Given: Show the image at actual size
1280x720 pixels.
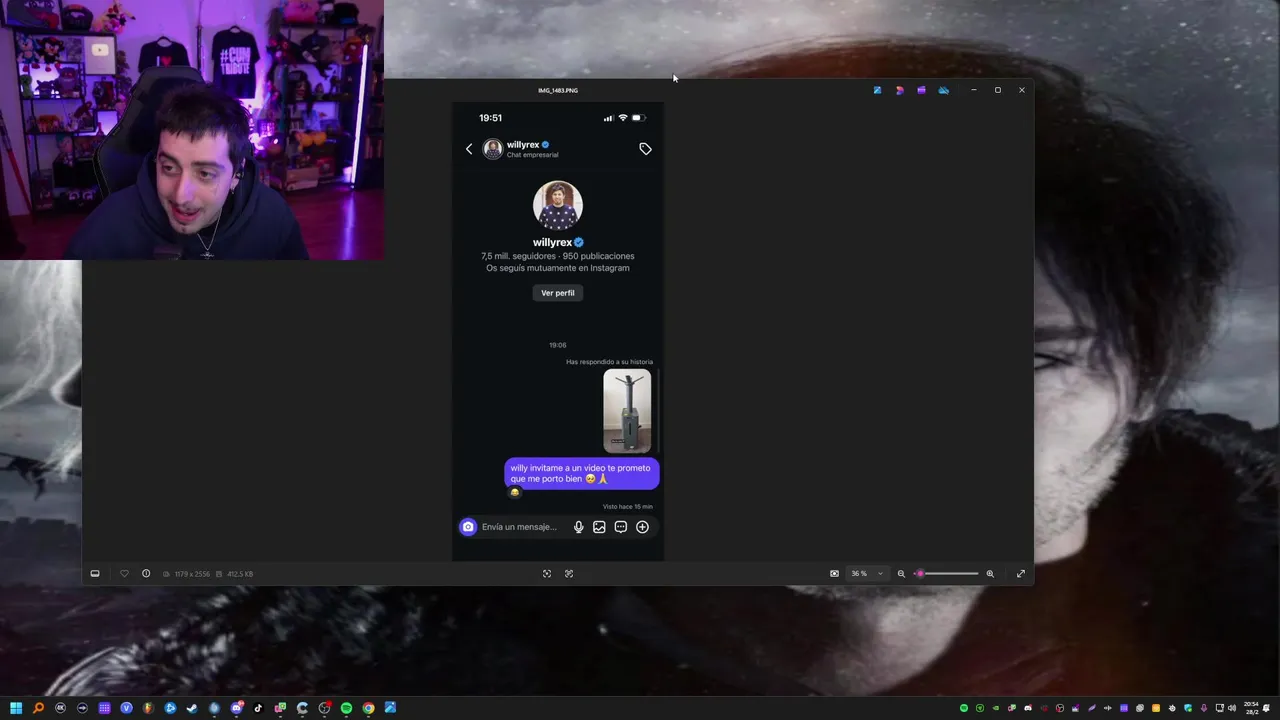Looking at the screenshot, I should tap(569, 574).
